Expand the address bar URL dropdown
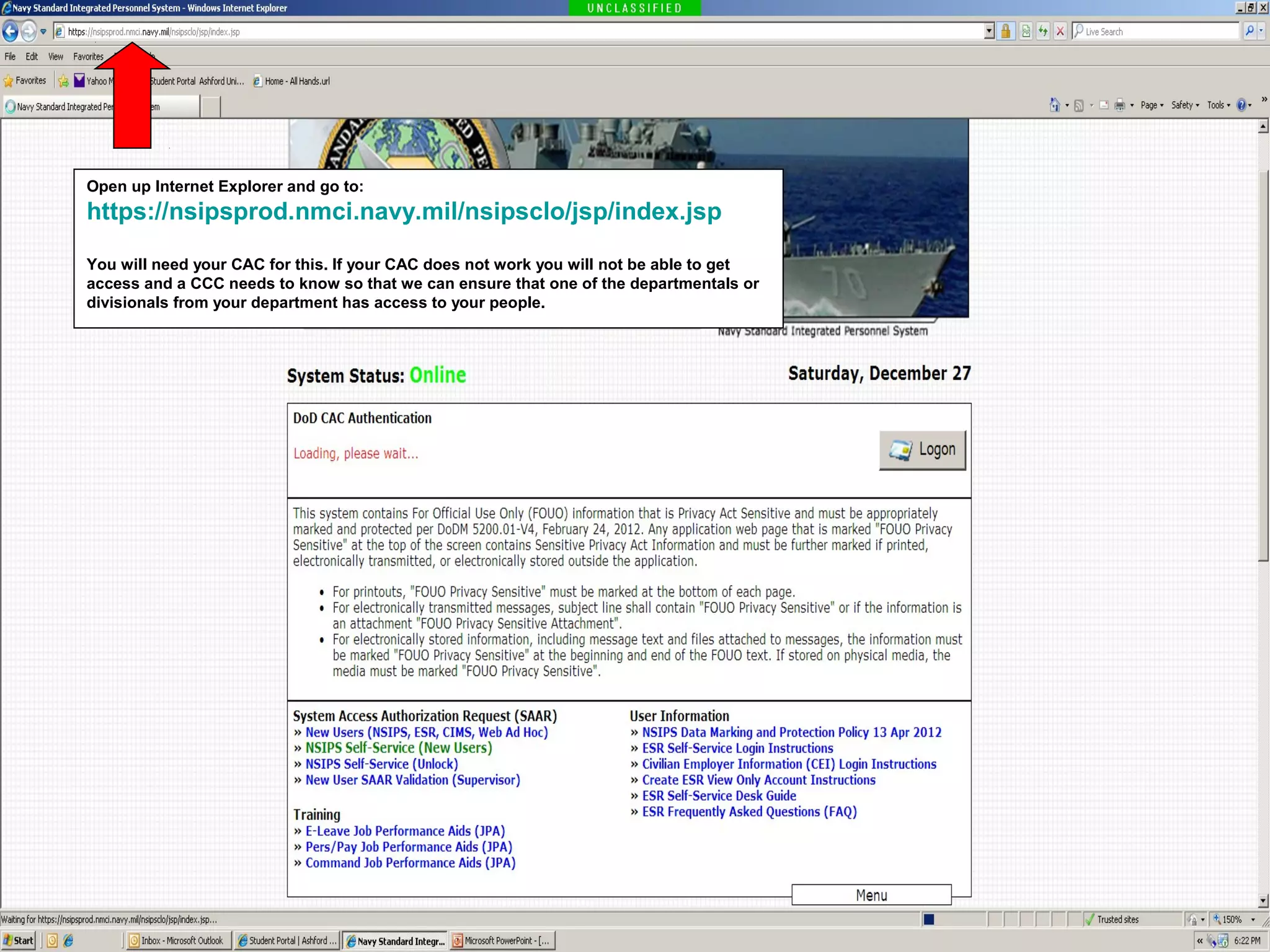The image size is (1270, 952). 989,31
